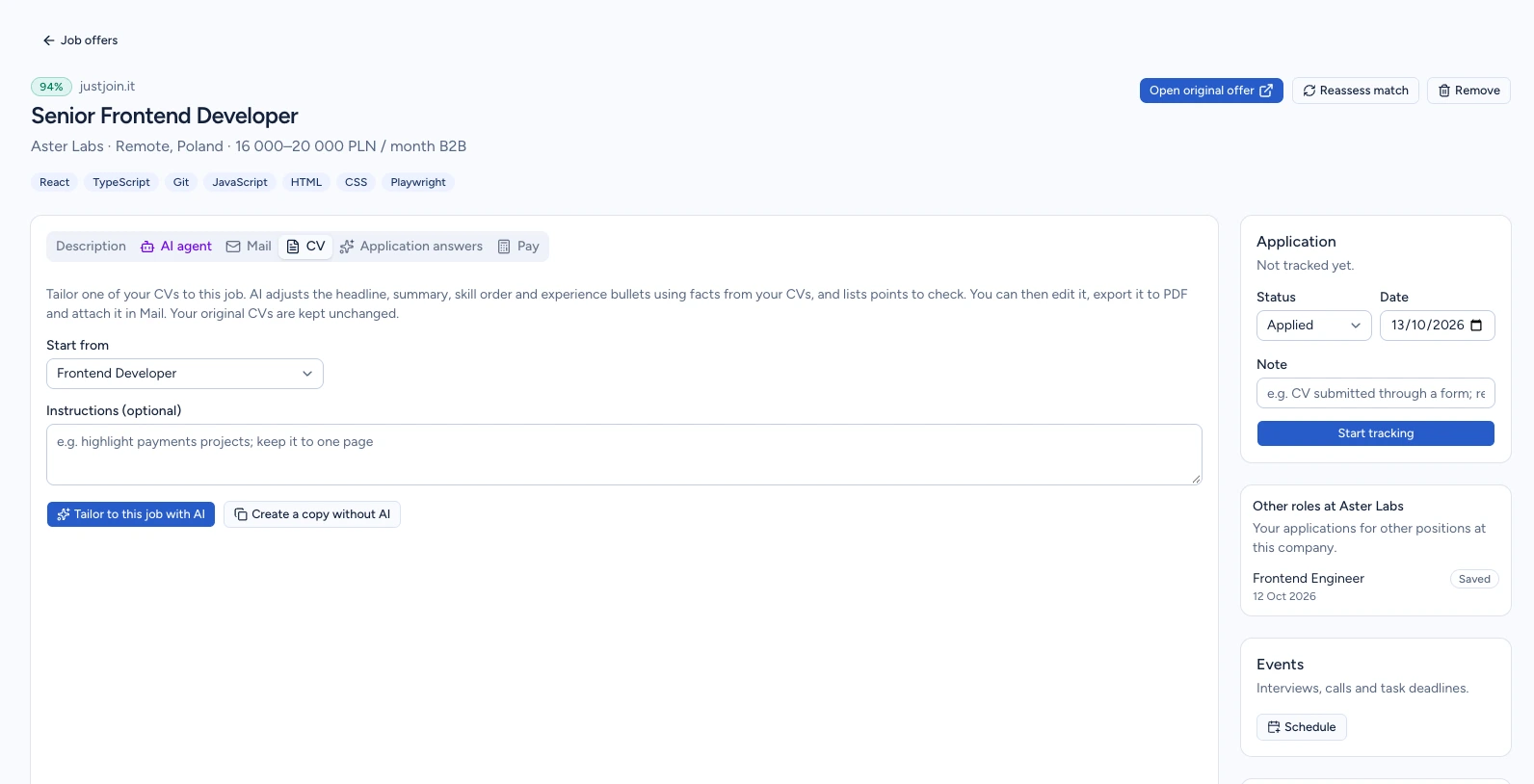Switch to the Description tab
Viewport: 1534px width, 784px height.
(91, 247)
